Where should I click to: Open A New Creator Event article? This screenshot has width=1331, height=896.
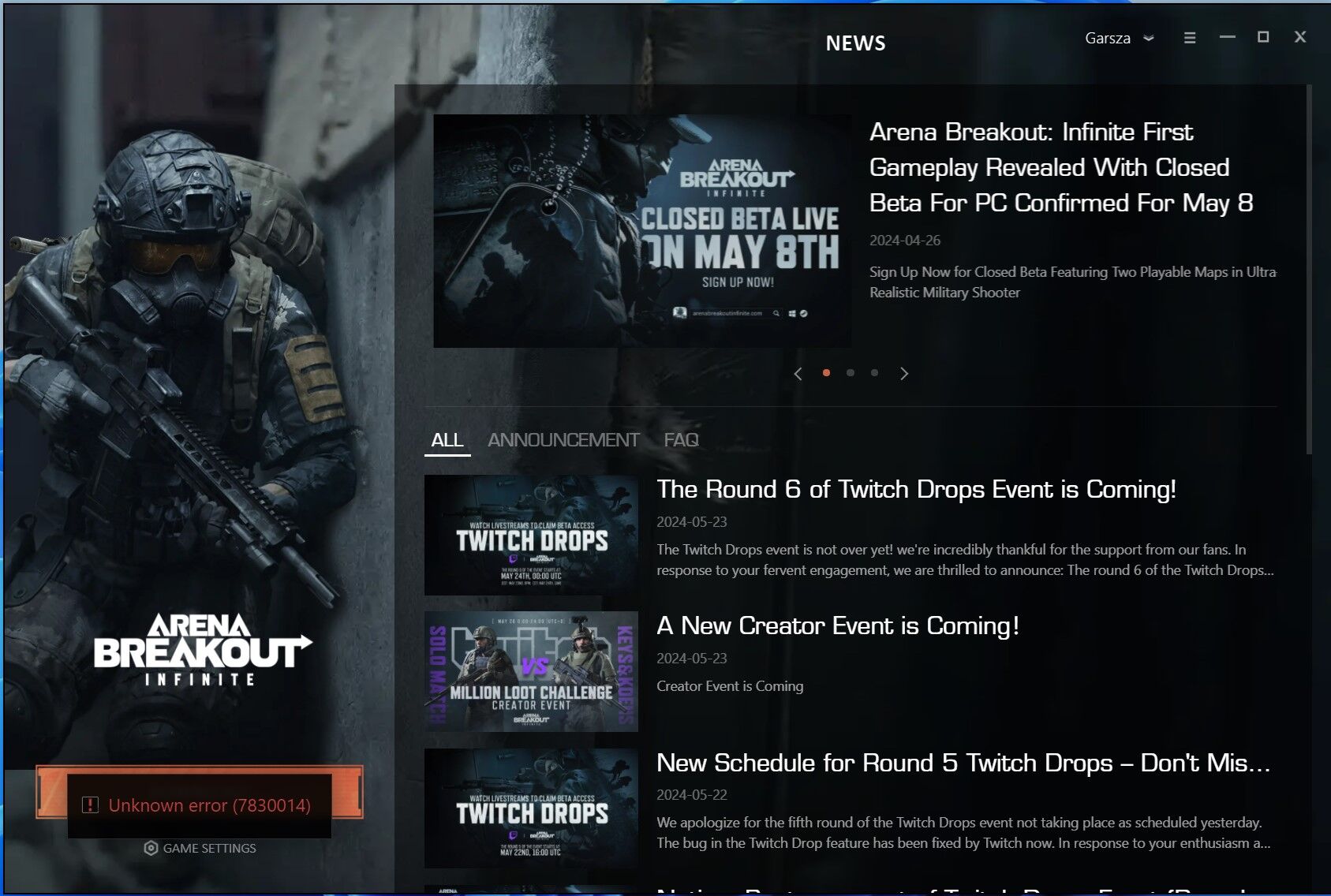[x=838, y=625]
